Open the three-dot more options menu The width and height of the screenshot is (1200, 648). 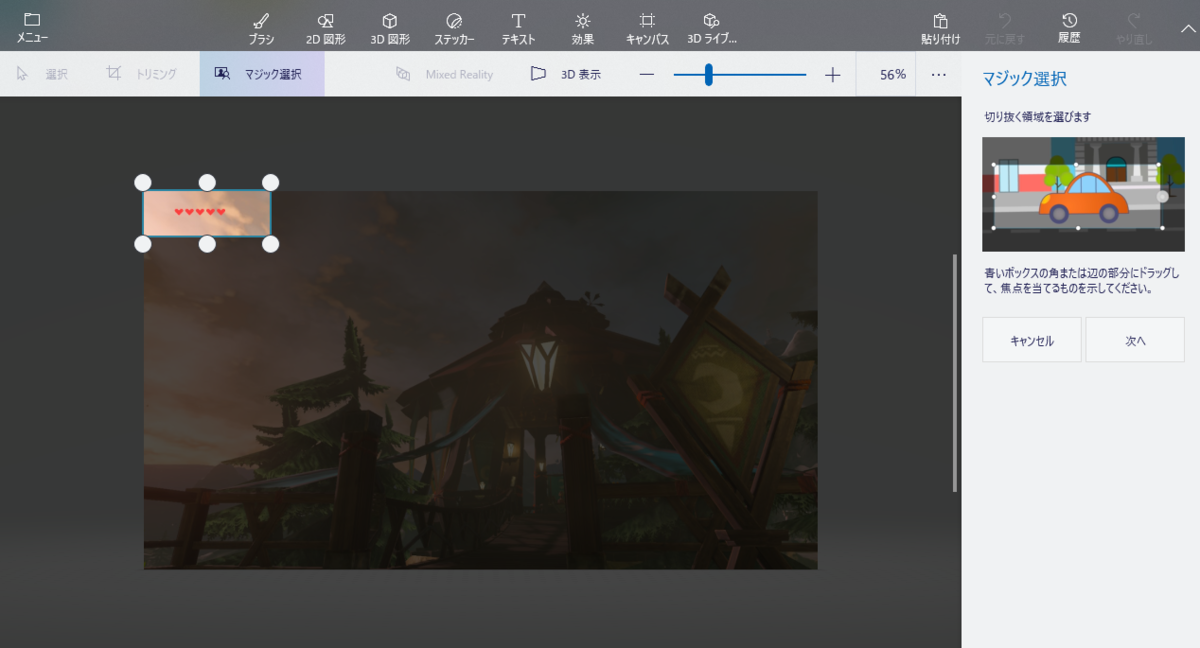click(x=938, y=74)
